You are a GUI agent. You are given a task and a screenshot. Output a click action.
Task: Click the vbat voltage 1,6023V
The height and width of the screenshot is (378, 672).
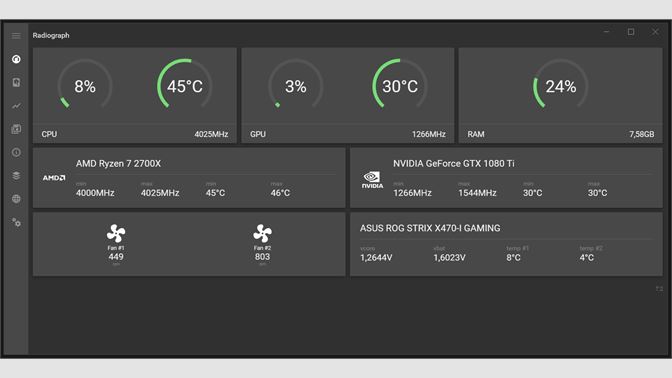pyautogui.click(x=449, y=258)
